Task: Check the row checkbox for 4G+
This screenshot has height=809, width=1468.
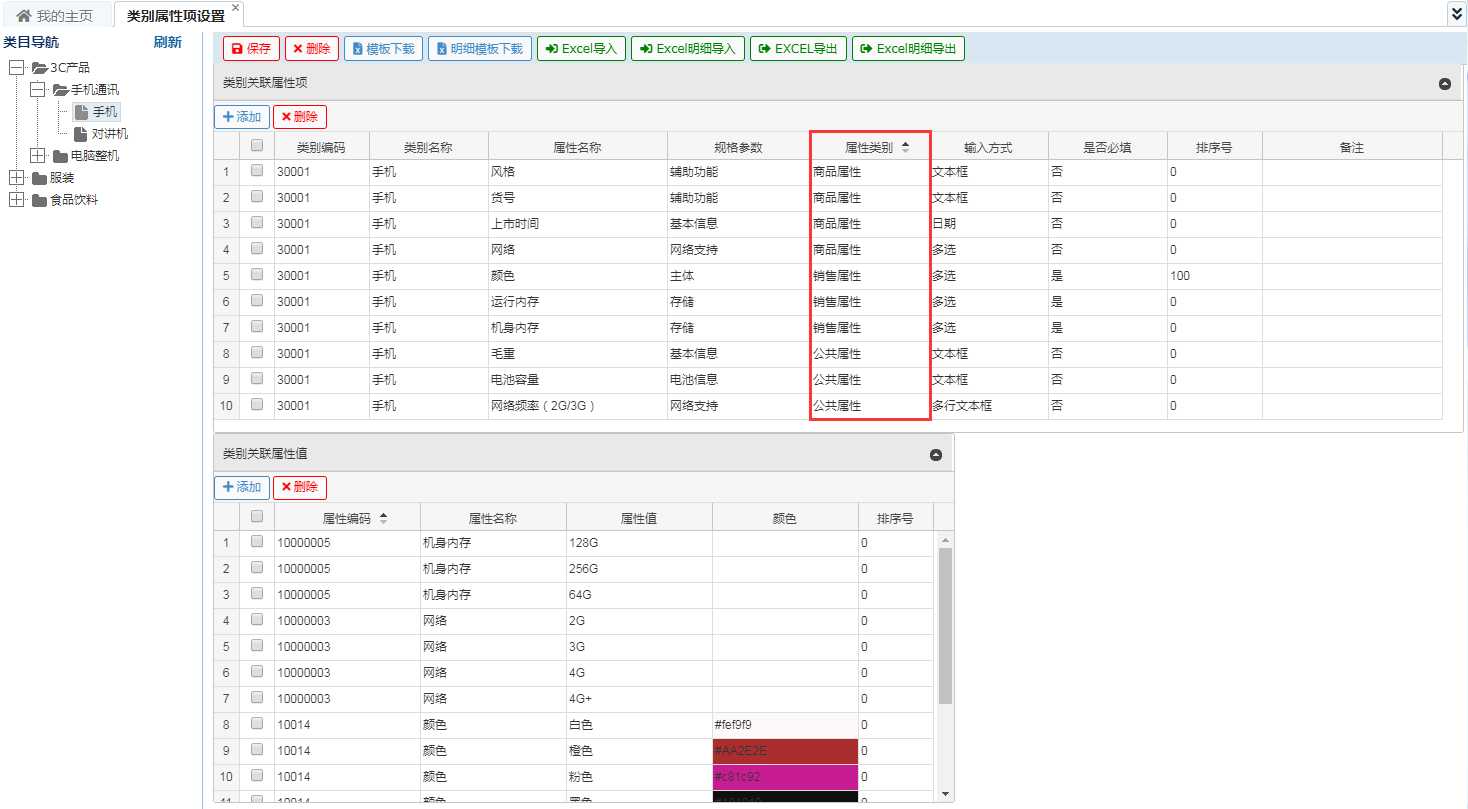Action: coord(257,697)
